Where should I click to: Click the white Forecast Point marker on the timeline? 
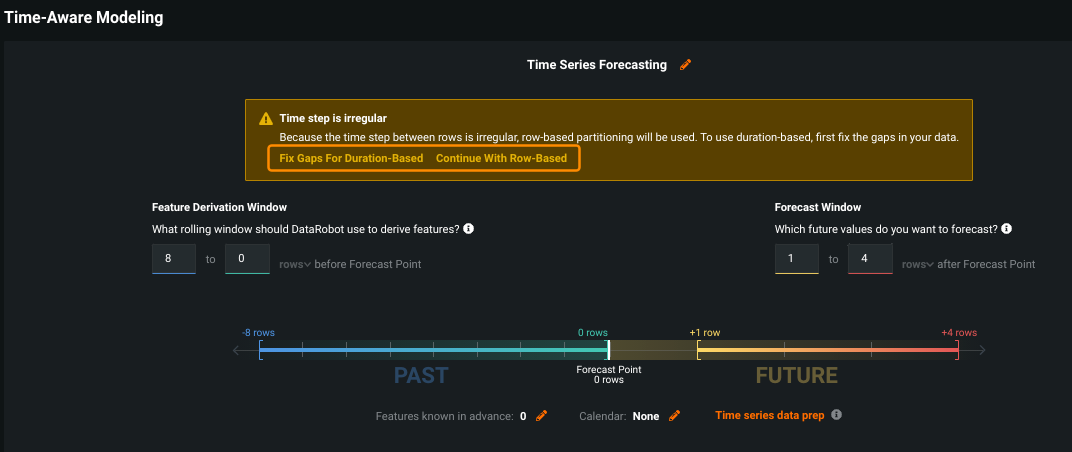[608, 350]
